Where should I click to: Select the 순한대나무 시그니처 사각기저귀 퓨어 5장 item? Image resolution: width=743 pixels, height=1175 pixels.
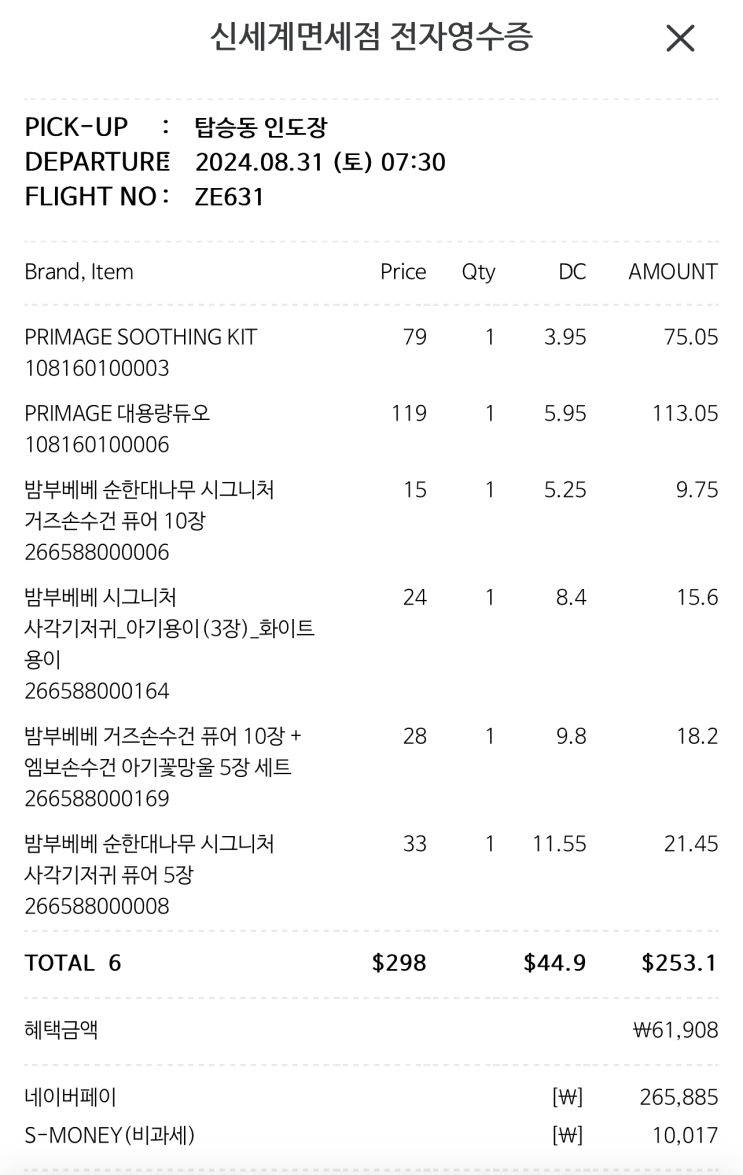point(149,859)
